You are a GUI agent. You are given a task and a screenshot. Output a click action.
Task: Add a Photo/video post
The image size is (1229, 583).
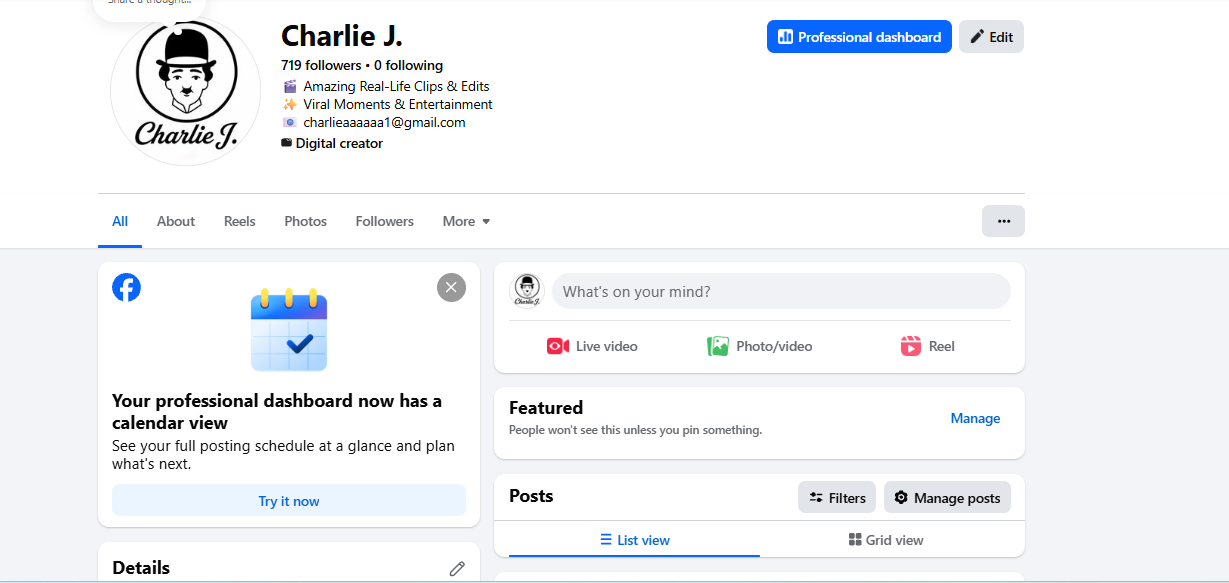(760, 346)
